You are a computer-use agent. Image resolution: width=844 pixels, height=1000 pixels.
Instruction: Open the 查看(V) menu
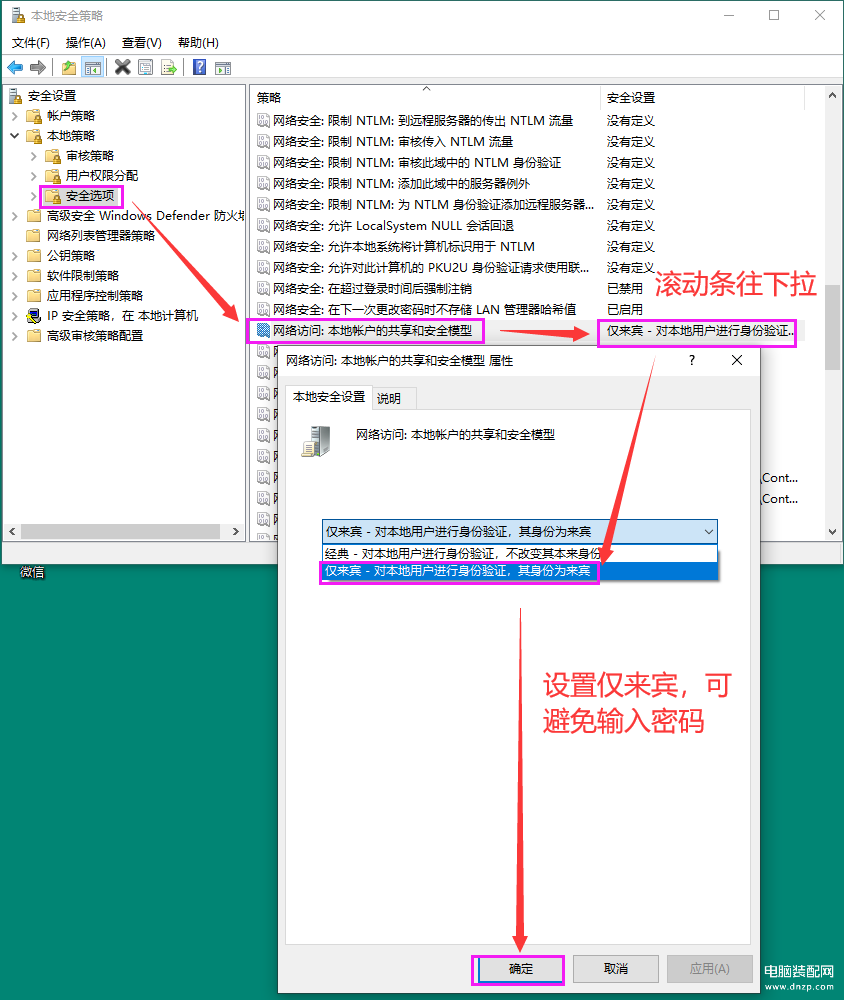pos(142,43)
